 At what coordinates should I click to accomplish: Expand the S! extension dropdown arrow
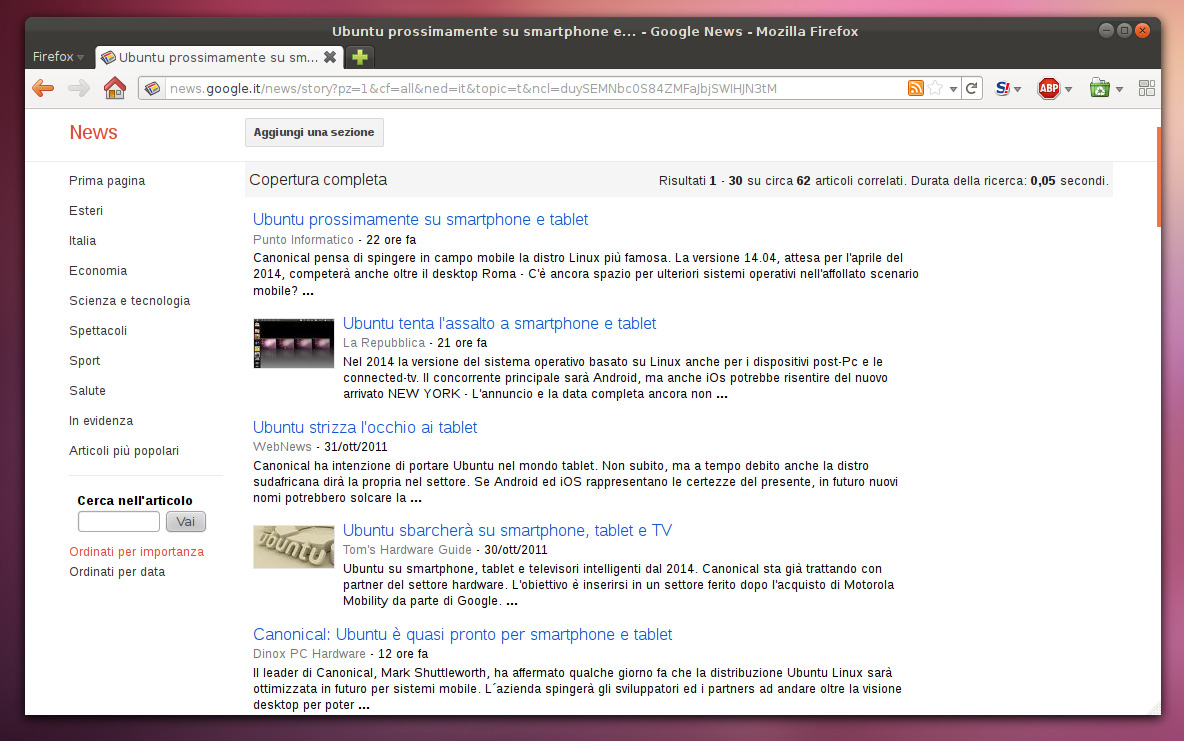coord(1018,89)
